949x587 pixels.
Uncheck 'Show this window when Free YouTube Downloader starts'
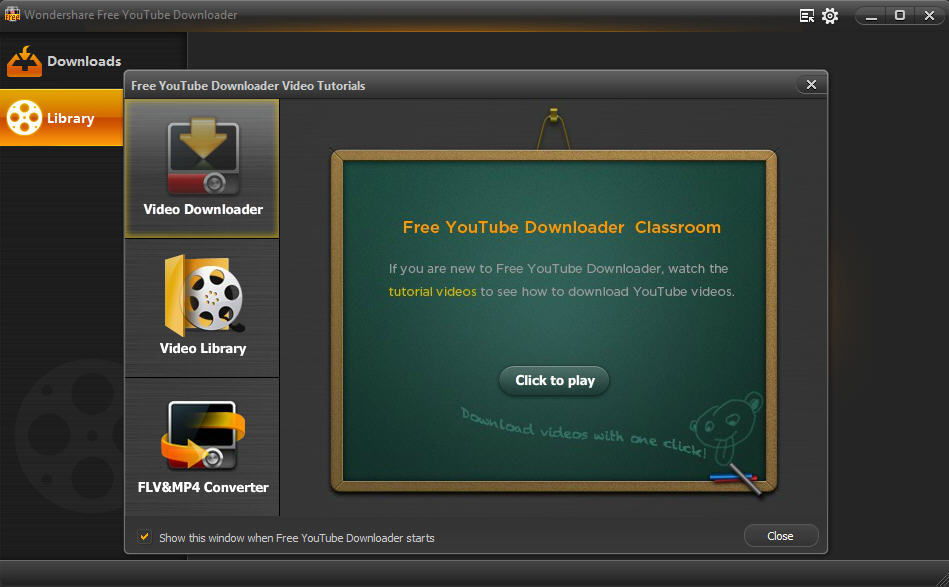point(144,537)
